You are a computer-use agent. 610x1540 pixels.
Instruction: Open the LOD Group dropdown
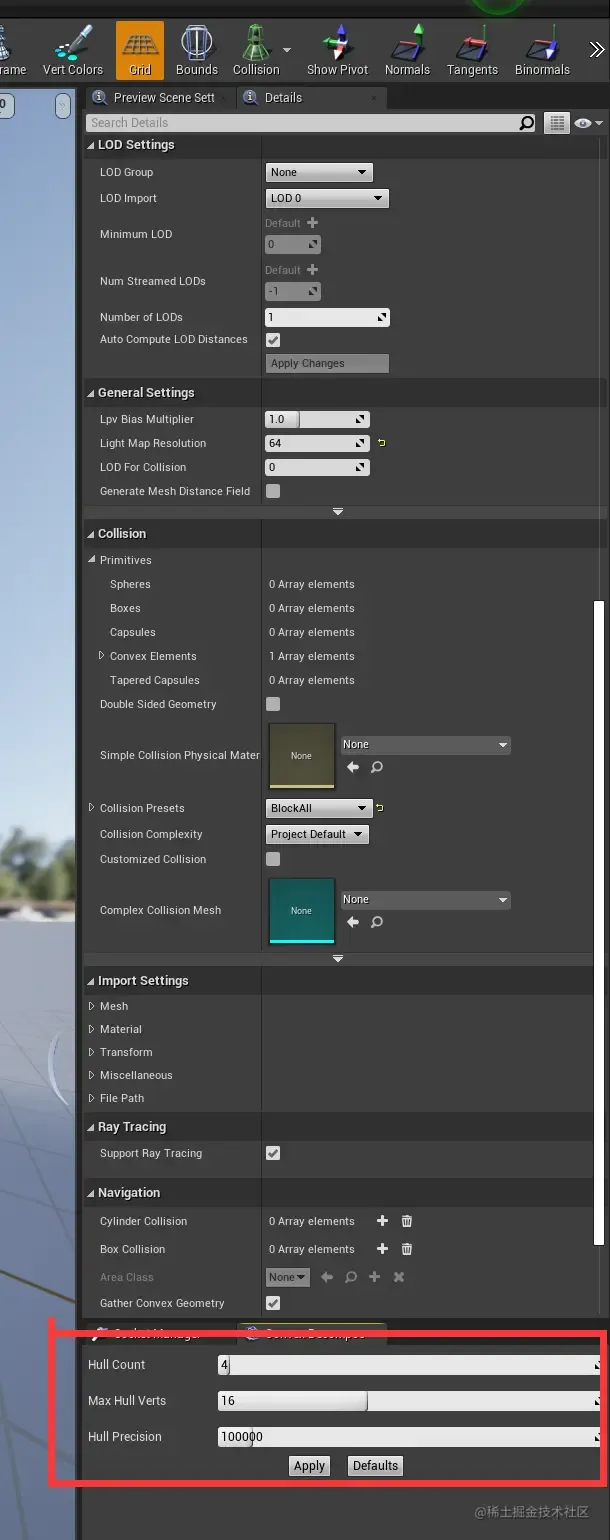319,172
